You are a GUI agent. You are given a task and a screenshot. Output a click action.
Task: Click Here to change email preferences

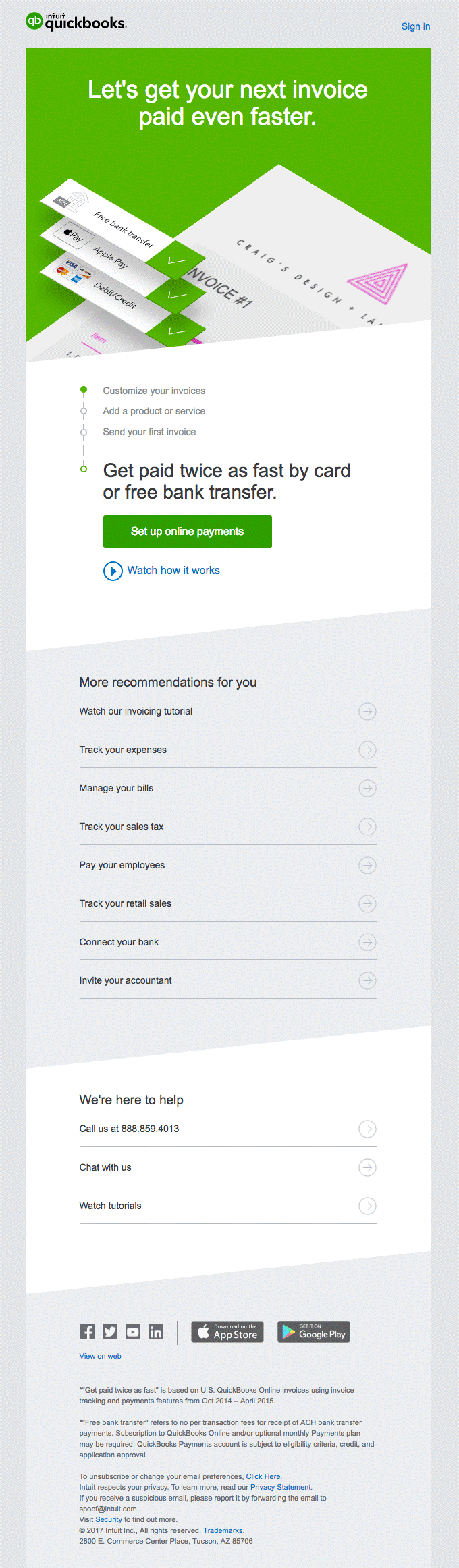pyautogui.click(x=263, y=1476)
